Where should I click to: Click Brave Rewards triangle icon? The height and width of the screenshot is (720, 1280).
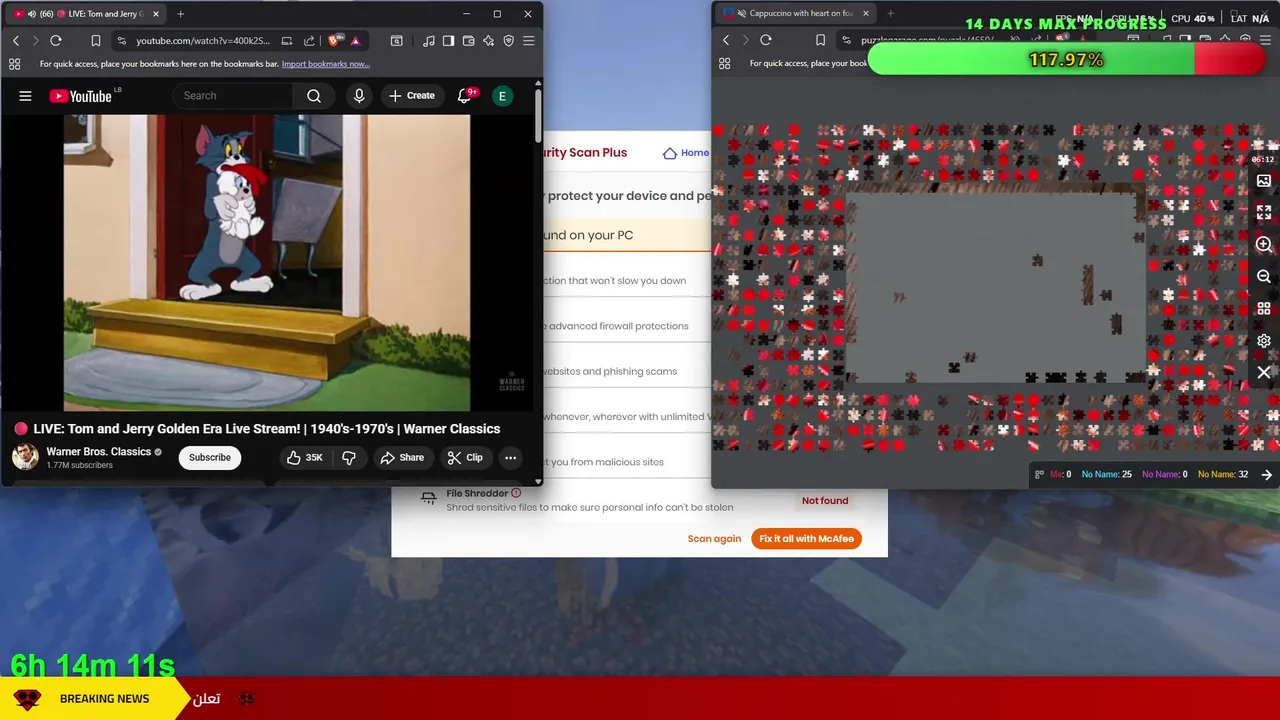point(355,41)
